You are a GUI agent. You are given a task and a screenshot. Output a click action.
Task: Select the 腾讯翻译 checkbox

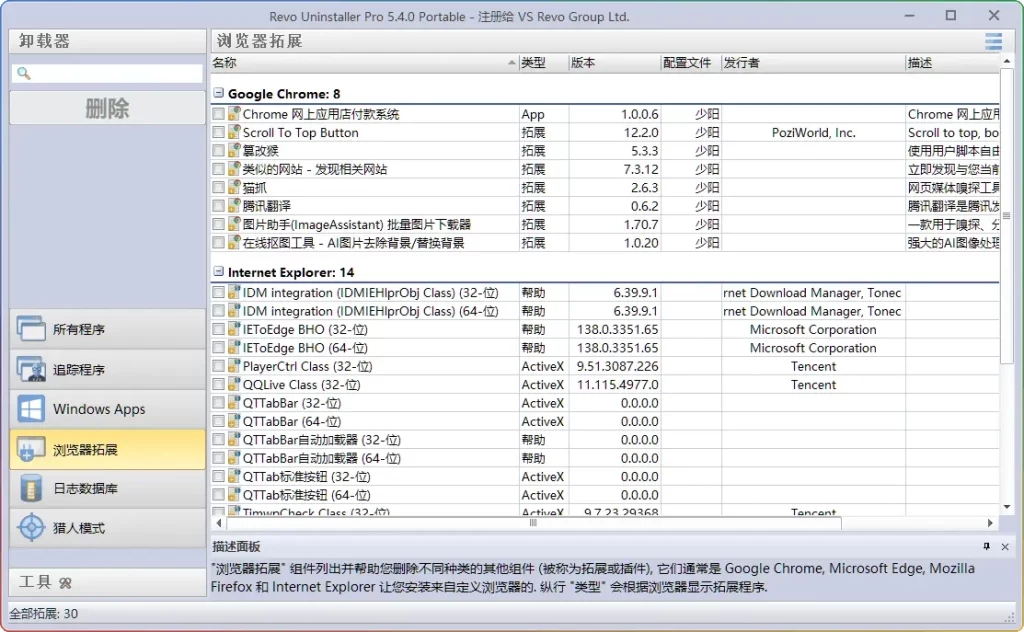point(218,206)
